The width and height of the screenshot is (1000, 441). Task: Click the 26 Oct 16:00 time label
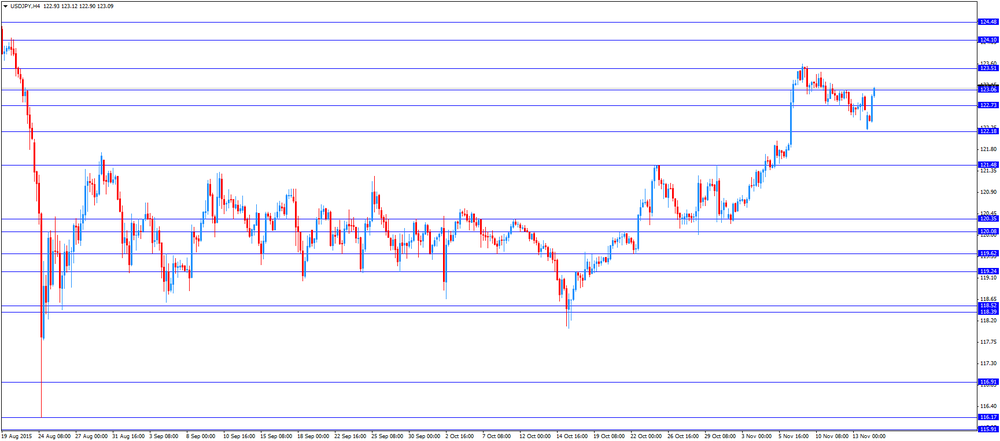[x=684, y=437]
